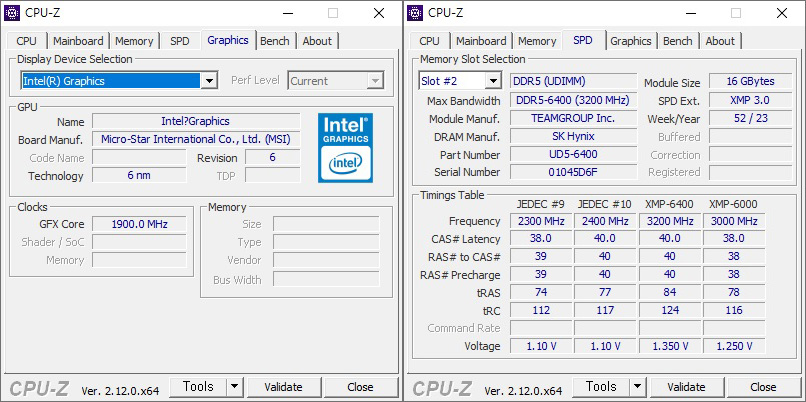This screenshot has height=402, width=806.
Task: Click the Part Number UD5-6400 value
Action: click(x=573, y=154)
